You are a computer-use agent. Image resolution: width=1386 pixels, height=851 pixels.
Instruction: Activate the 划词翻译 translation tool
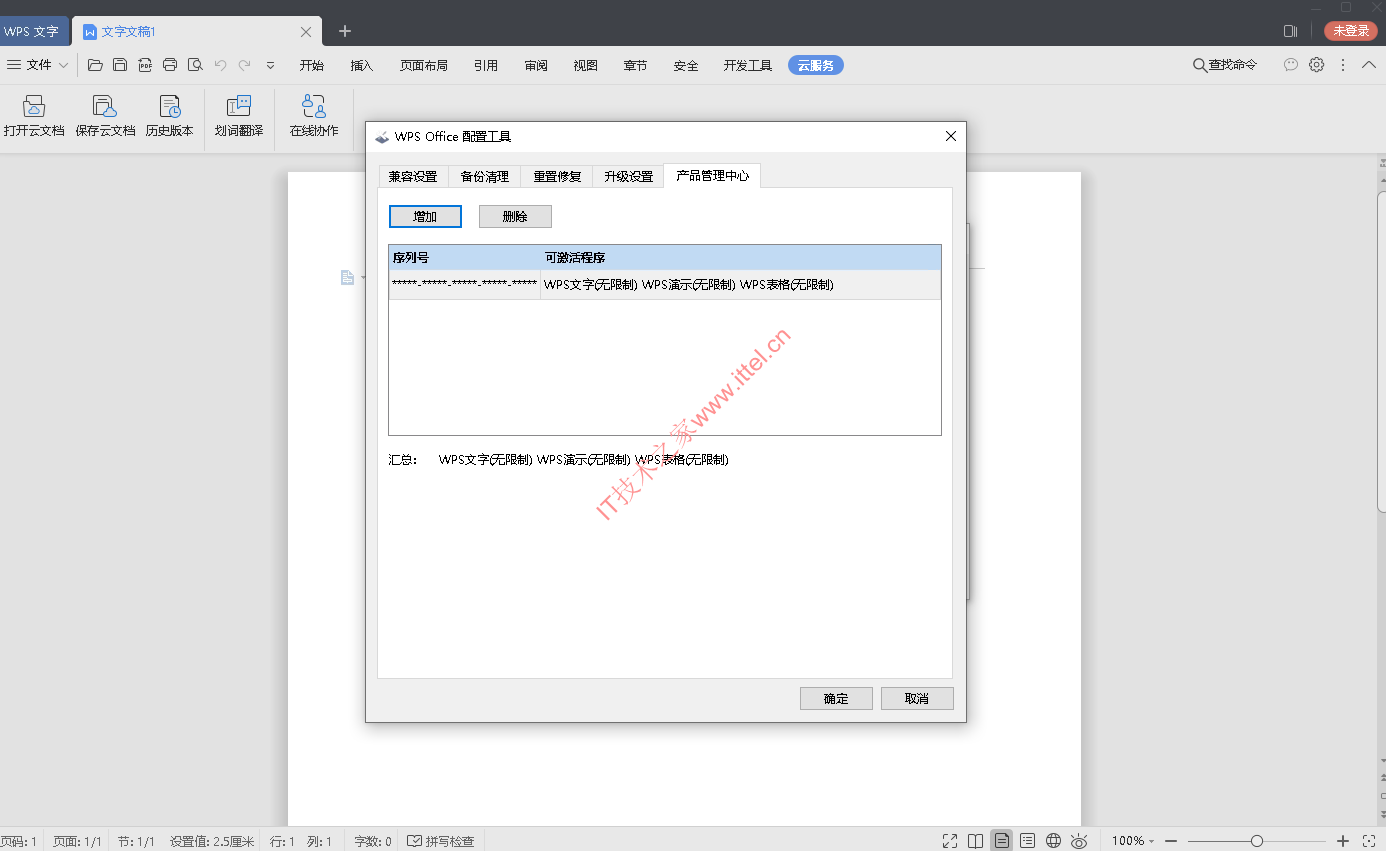click(x=239, y=116)
